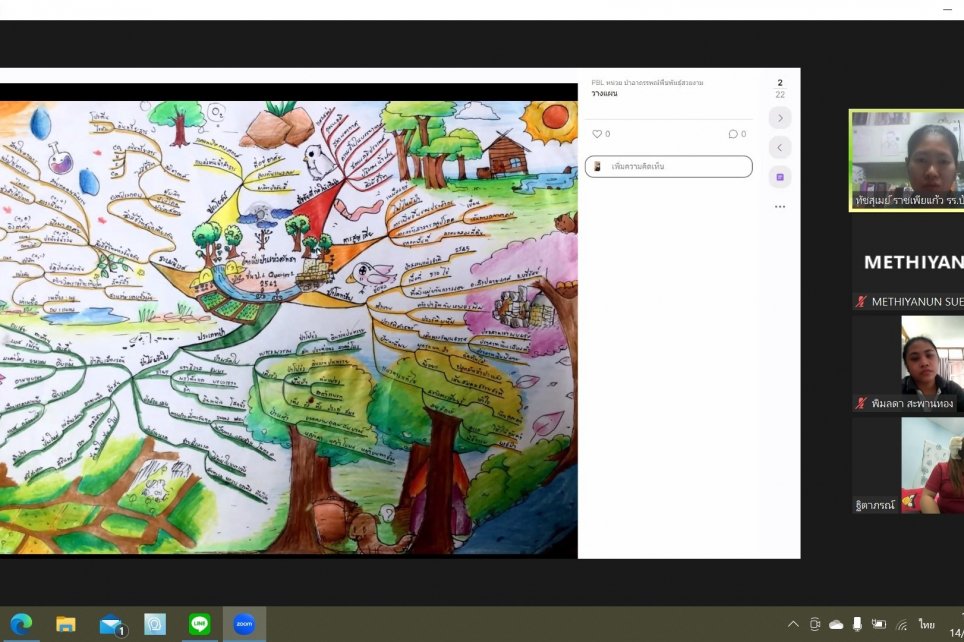Open Microsoft Edge from the taskbar
The height and width of the screenshot is (642, 964).
[x=22, y=624]
